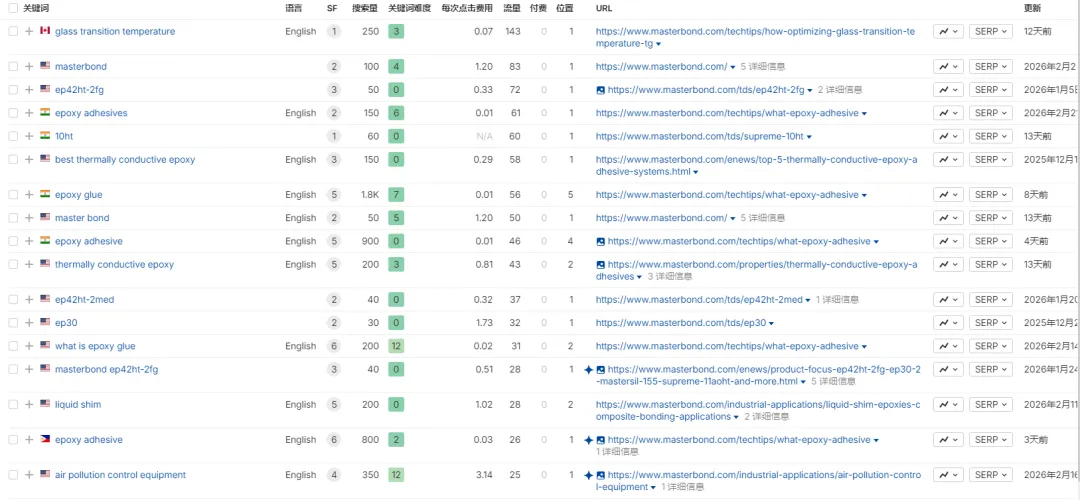Open the trend chart button in the '10ht' row
This screenshot has width=1080, height=500.
(x=948, y=136)
